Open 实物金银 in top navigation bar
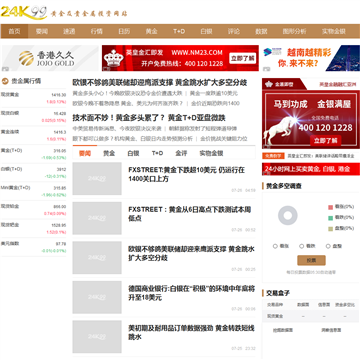This screenshot has width=360, height=360. (333, 31)
